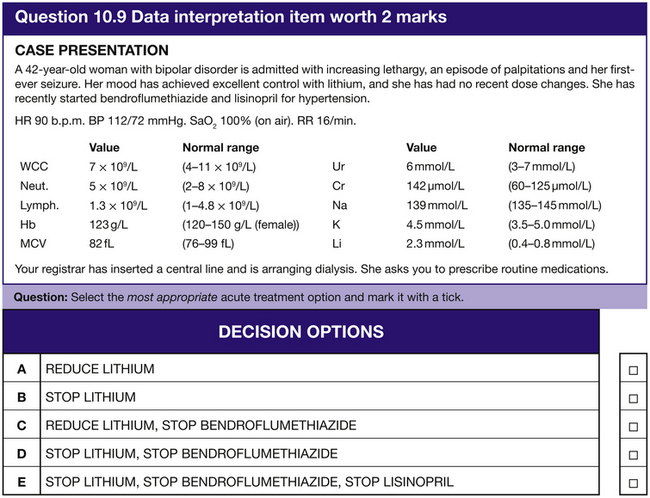
Task: Tick the checkbox for option B
Action: (x=632, y=397)
